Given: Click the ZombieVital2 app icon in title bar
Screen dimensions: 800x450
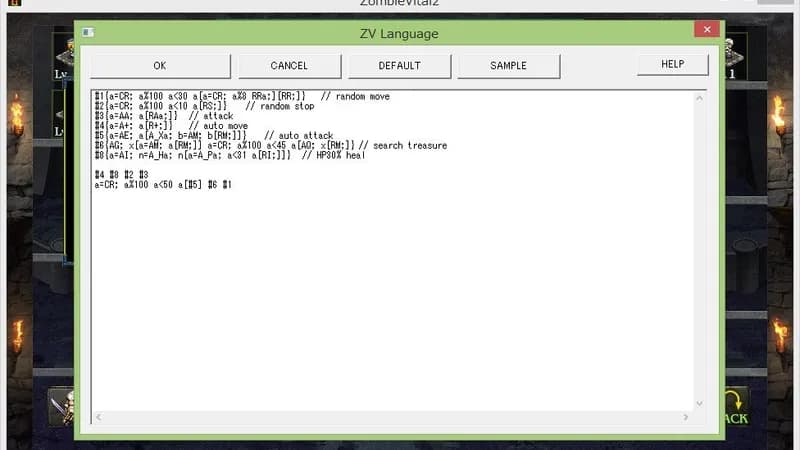Looking at the screenshot, I should pyautogui.click(x=15, y=3).
